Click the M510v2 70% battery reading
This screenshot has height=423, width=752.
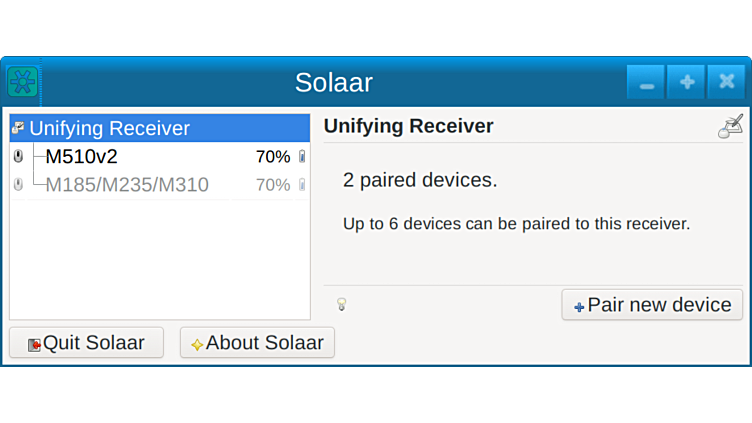coord(272,157)
